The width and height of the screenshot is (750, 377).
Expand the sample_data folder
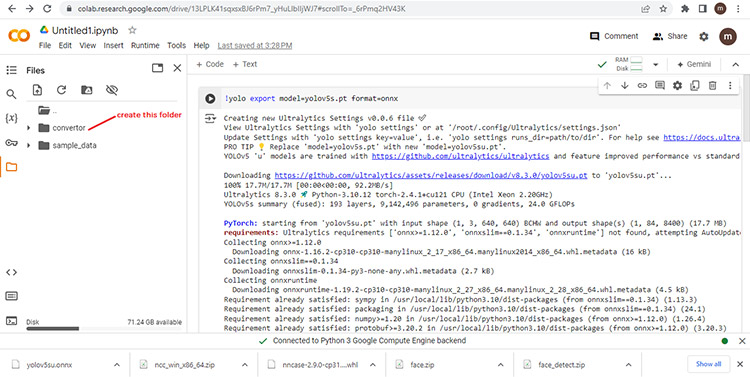(29, 145)
